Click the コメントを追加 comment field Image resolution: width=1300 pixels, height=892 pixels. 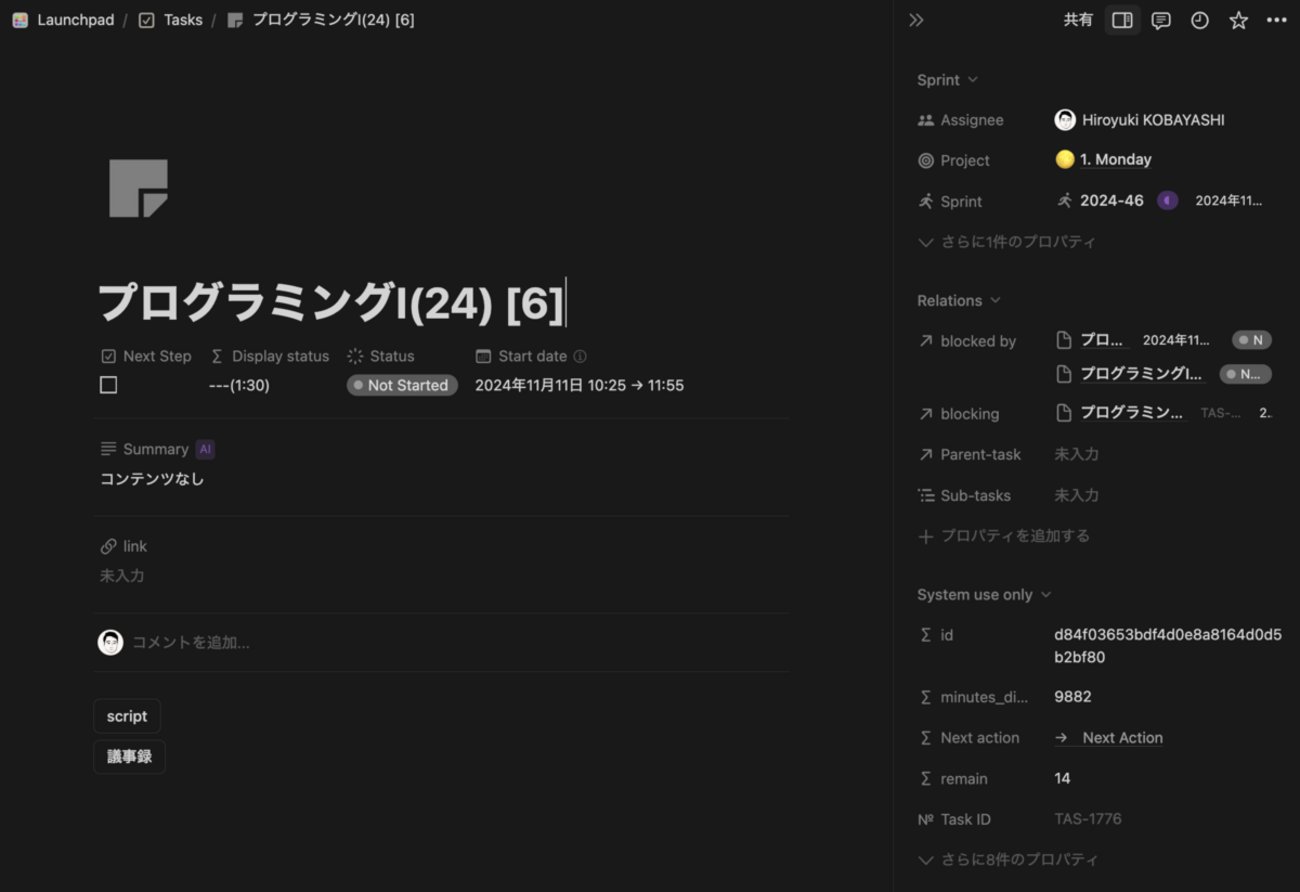pos(191,642)
